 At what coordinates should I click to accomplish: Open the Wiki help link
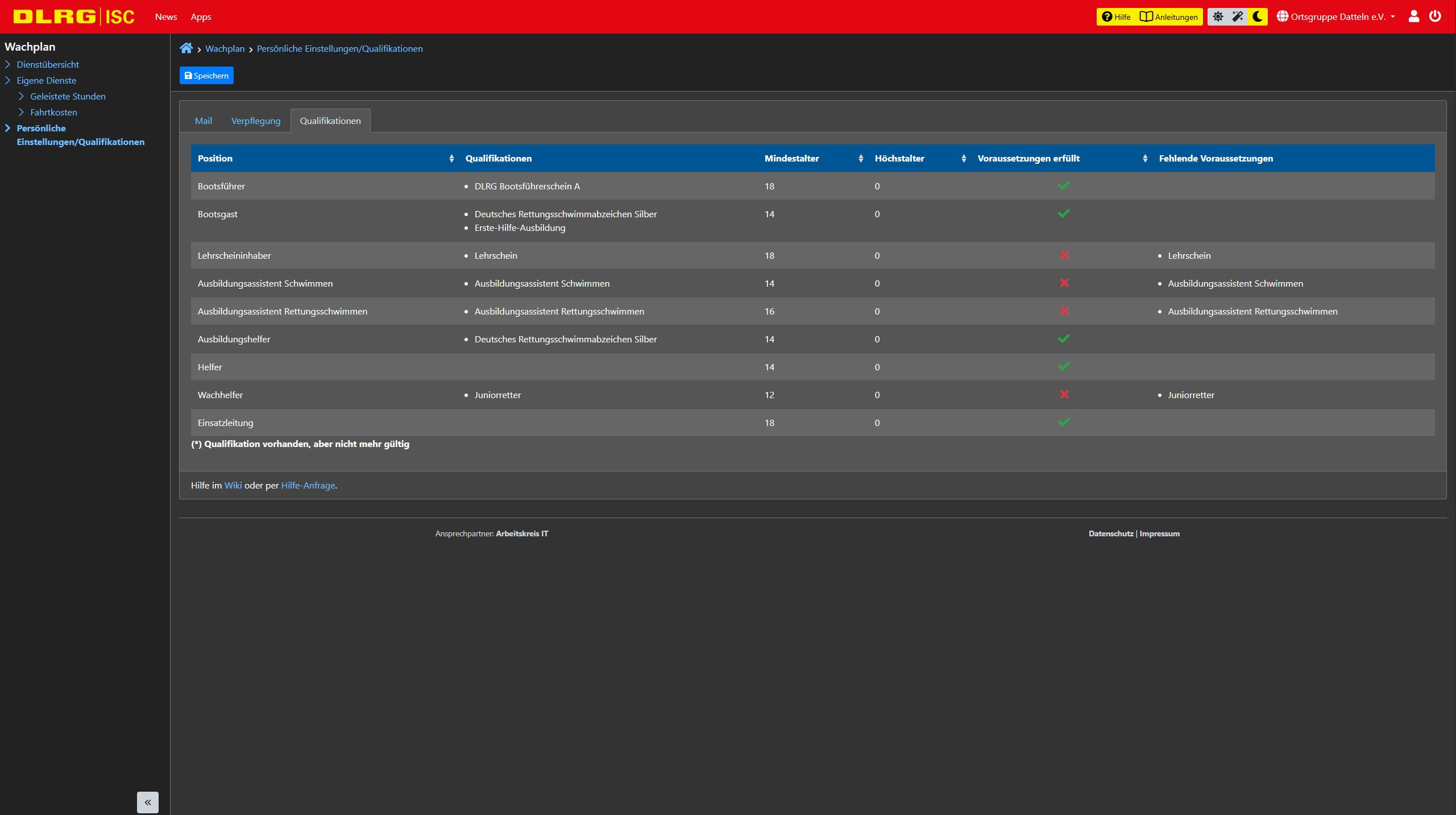click(x=233, y=485)
